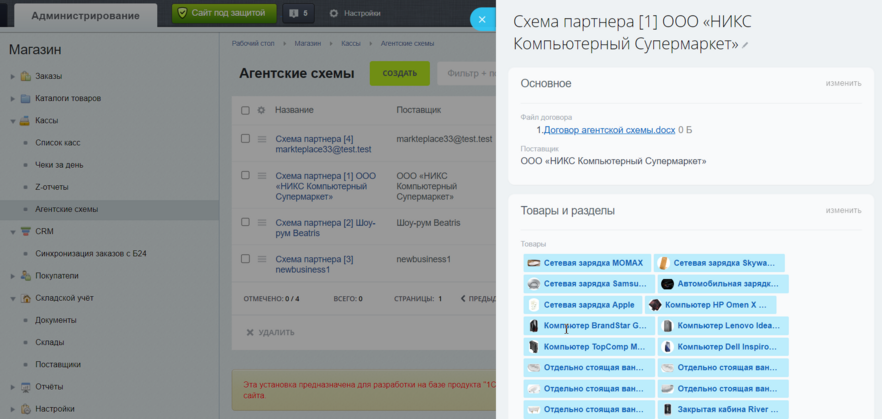The height and width of the screenshot is (419, 882).
Task: Go to previous page with ПРЕДЫД arrow
Action: point(478,299)
